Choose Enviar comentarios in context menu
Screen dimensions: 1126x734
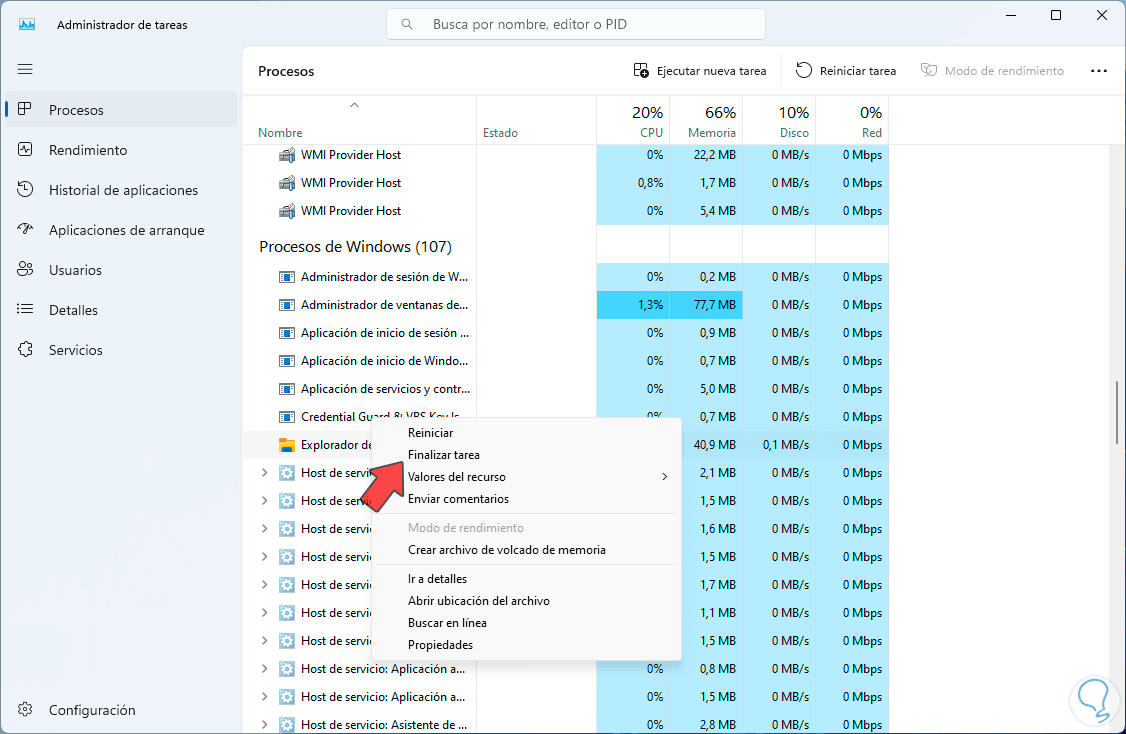pyautogui.click(x=458, y=499)
